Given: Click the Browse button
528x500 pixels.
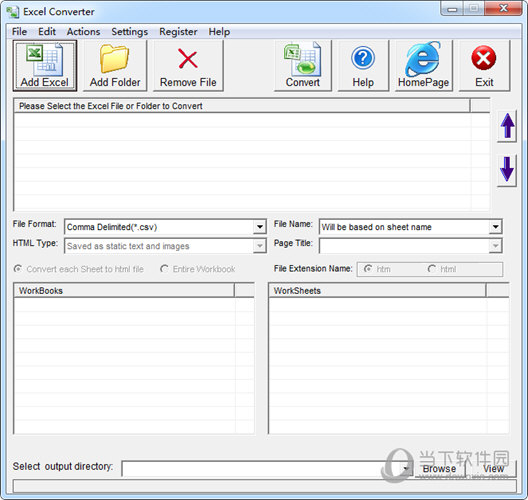Looking at the screenshot, I should pyautogui.click(x=439, y=468).
